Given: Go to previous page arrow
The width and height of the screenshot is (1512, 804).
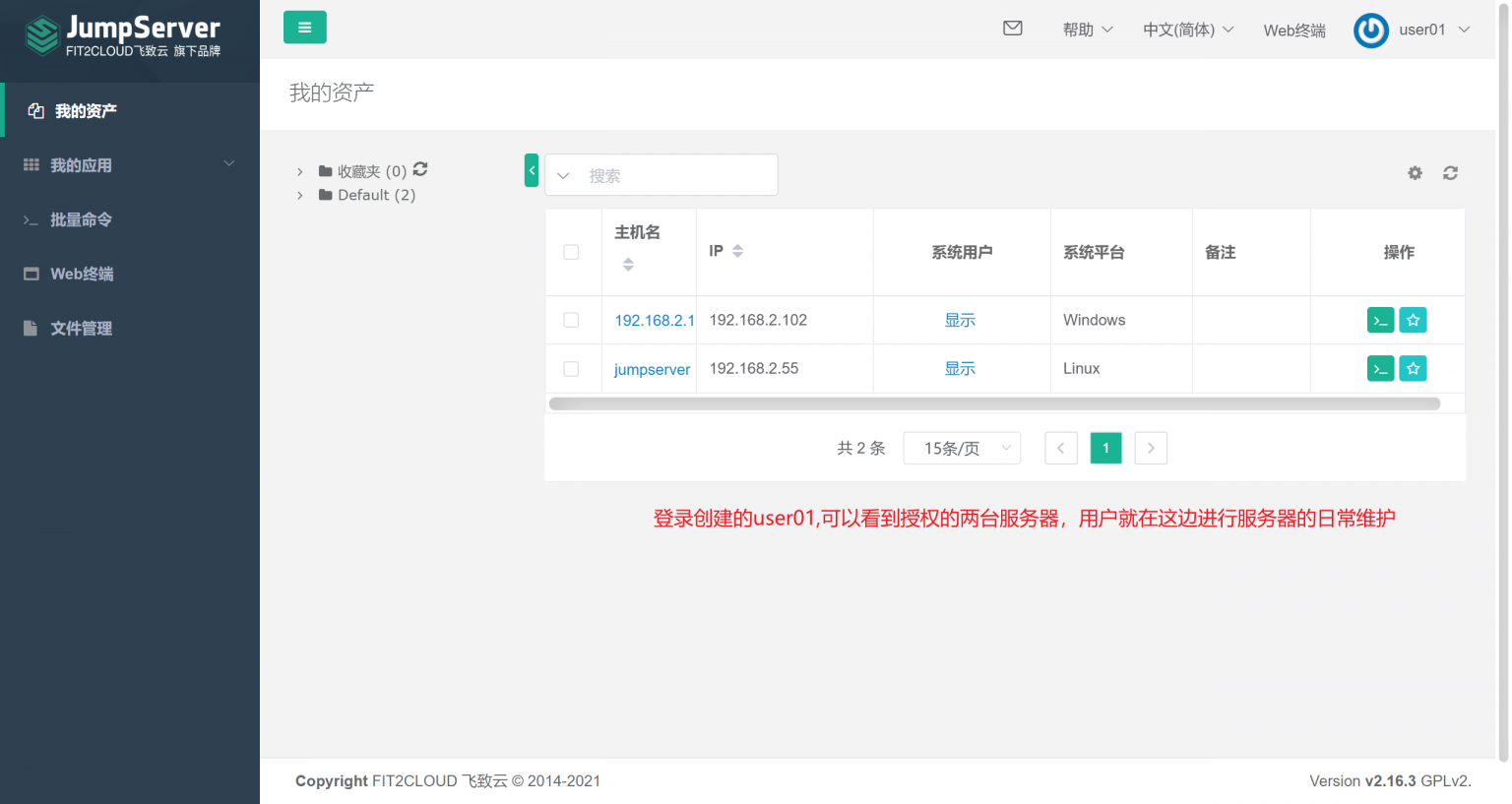Looking at the screenshot, I should pos(1060,448).
